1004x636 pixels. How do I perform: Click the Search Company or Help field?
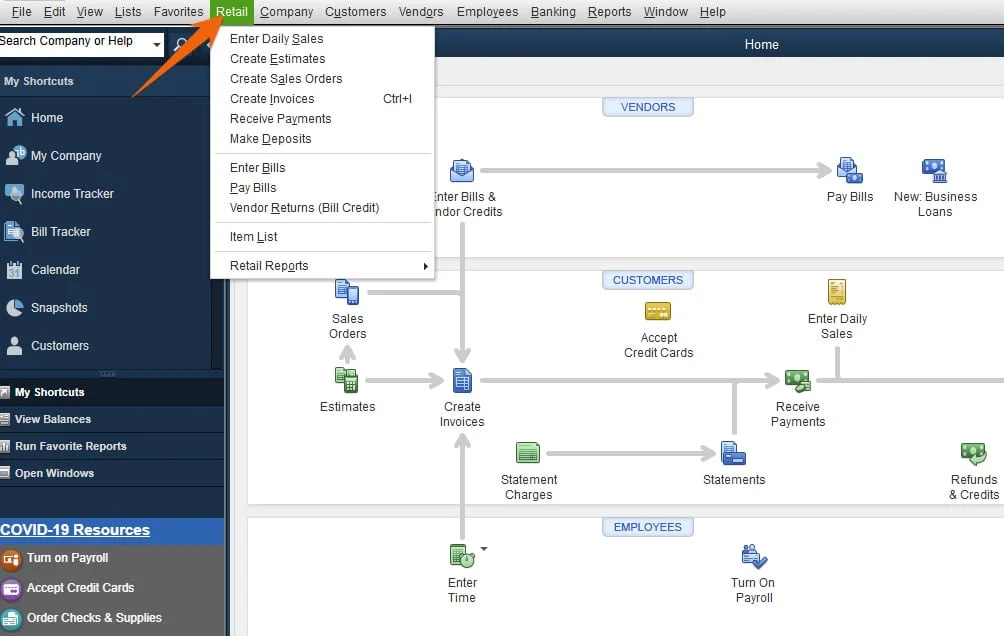point(74,42)
